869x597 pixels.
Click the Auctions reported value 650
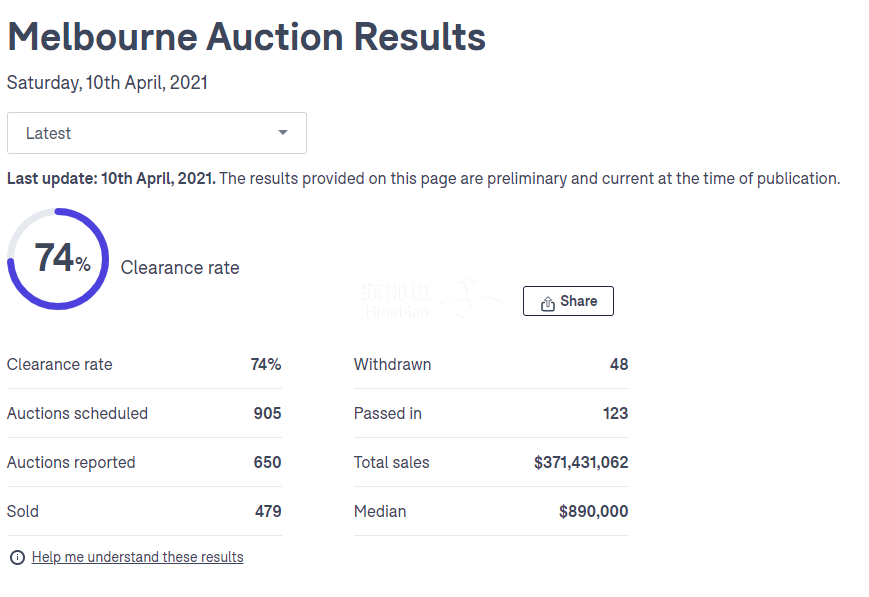click(267, 463)
